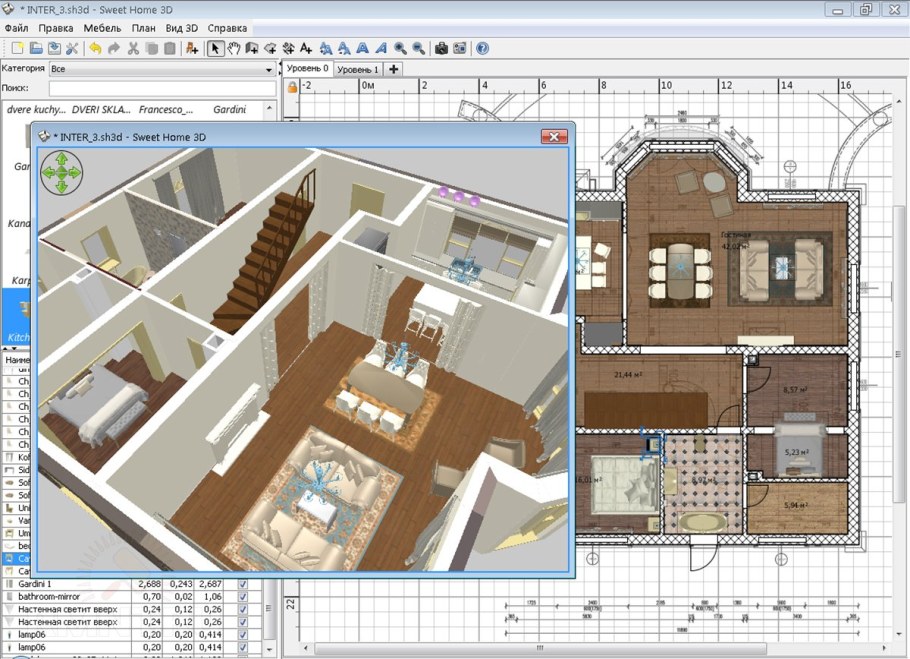Uncheck the first lamp06 checkbox

tap(243, 634)
